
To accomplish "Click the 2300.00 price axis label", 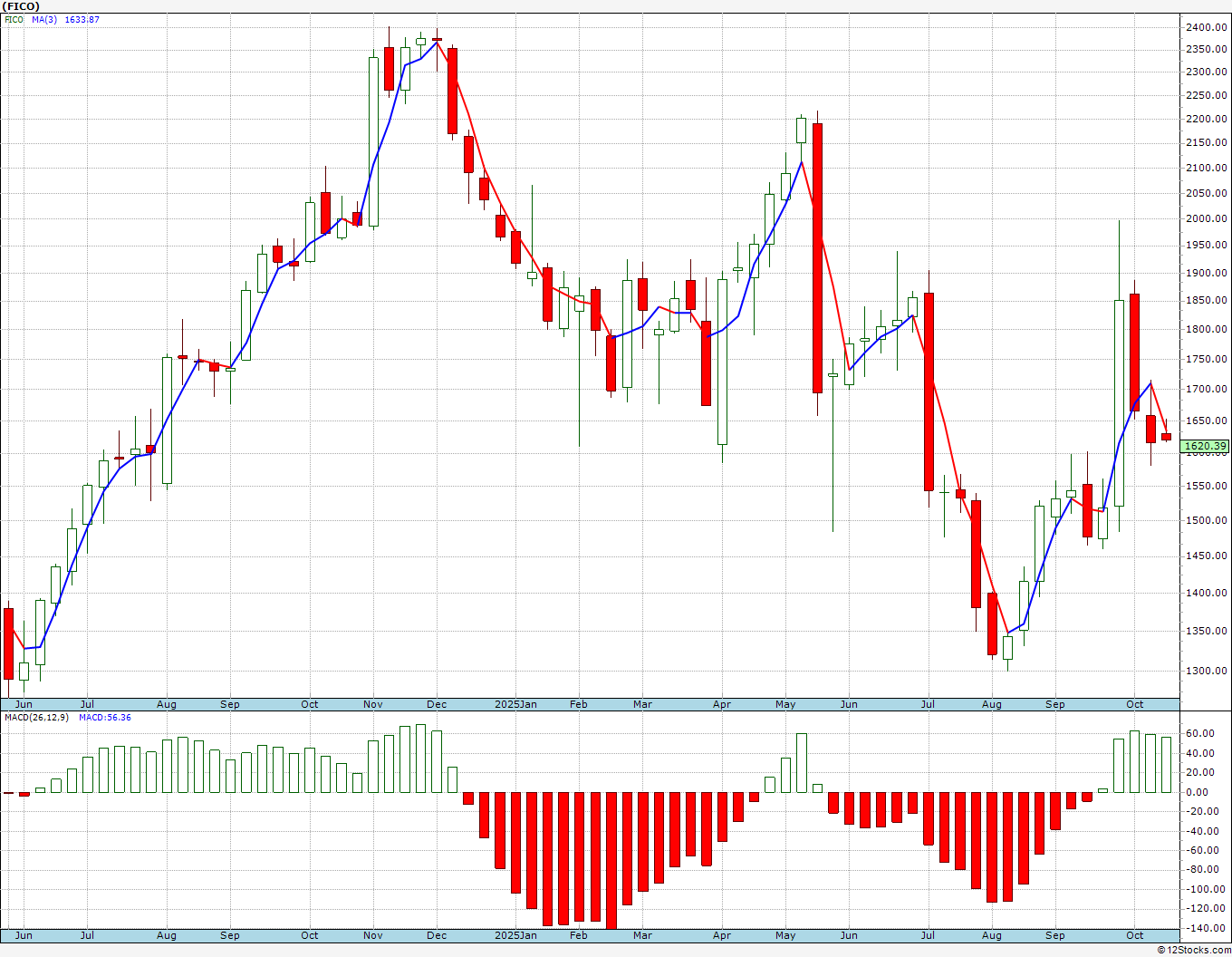I will 1206,72.
